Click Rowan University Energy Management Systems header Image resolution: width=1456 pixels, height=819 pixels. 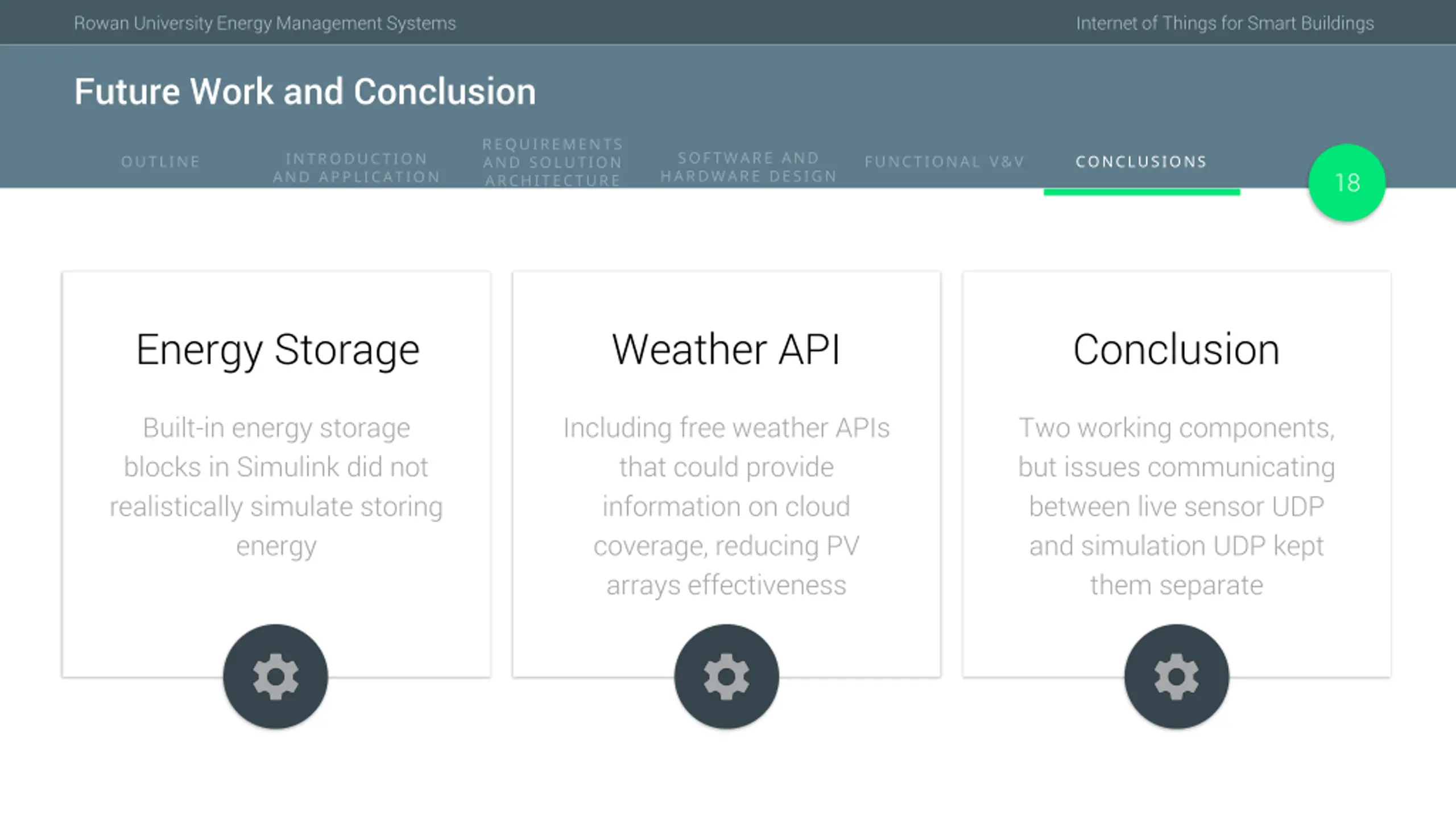(x=265, y=23)
